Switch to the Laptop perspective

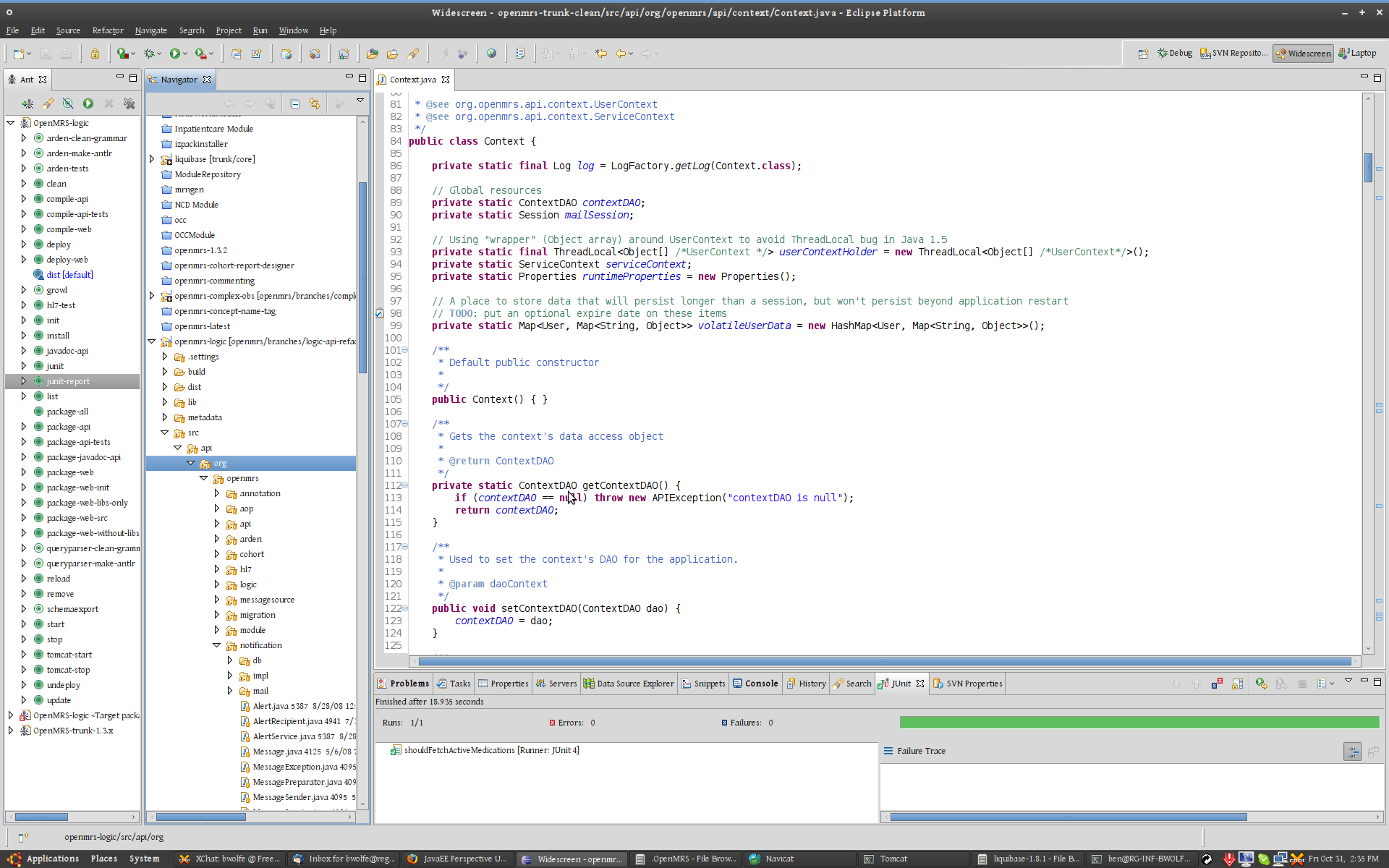(1357, 53)
